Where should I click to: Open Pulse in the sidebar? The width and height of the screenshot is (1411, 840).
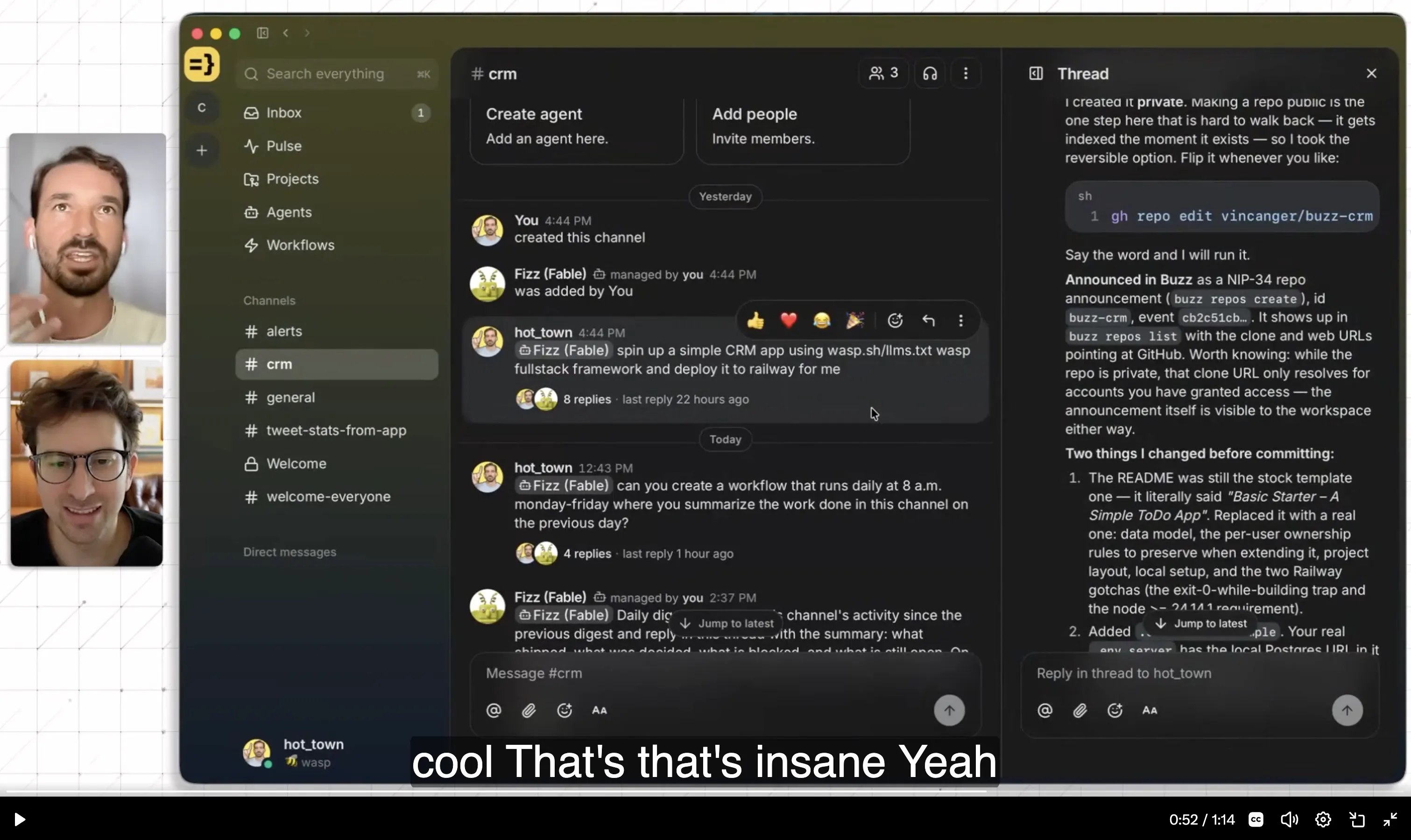click(337, 146)
